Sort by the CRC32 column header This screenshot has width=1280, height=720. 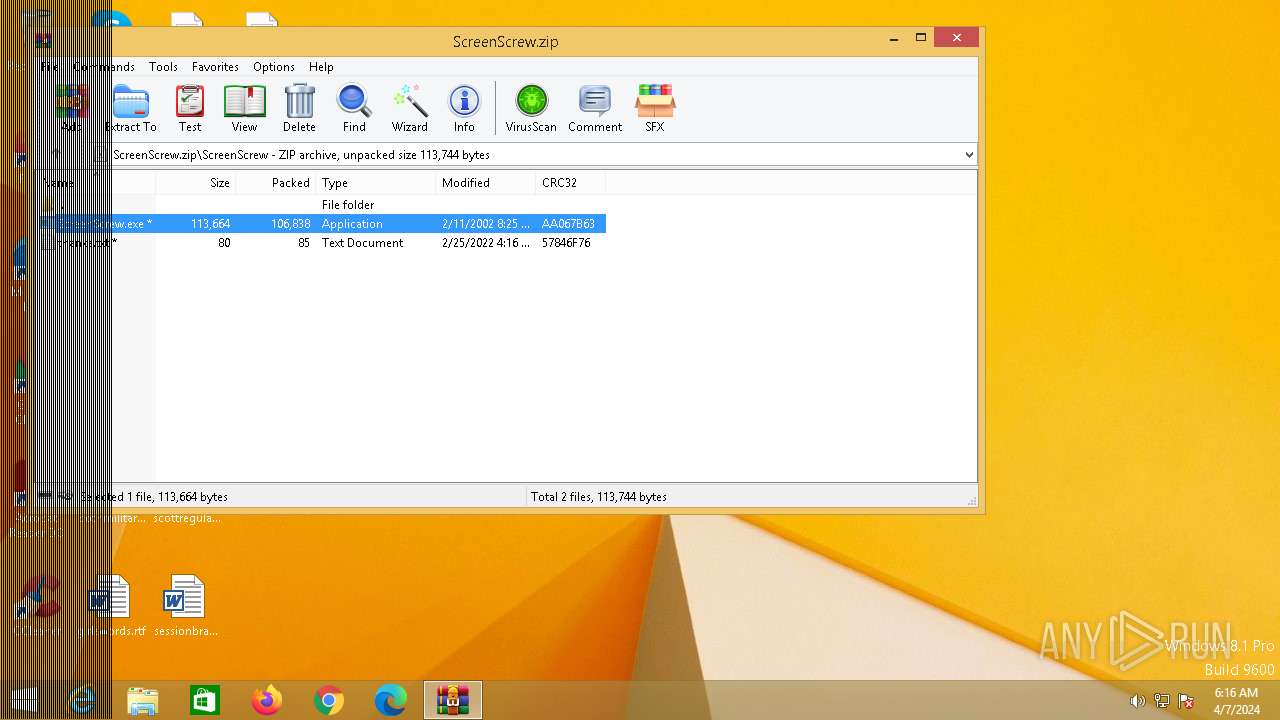(x=571, y=183)
